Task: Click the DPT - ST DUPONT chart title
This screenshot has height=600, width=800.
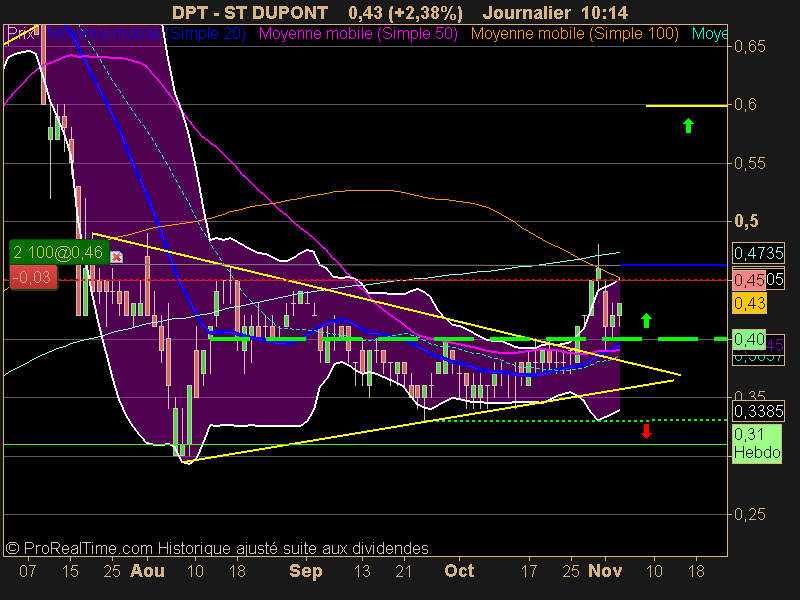Action: pos(249,12)
